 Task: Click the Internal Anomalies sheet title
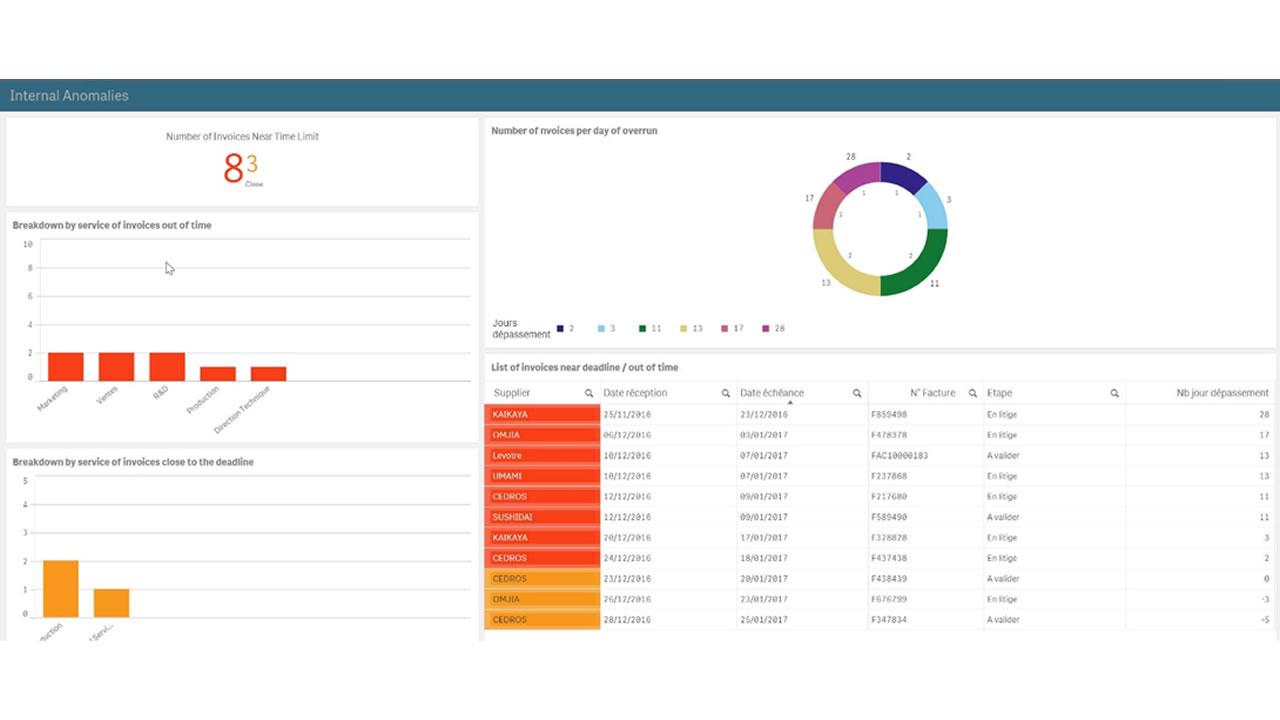pos(69,96)
